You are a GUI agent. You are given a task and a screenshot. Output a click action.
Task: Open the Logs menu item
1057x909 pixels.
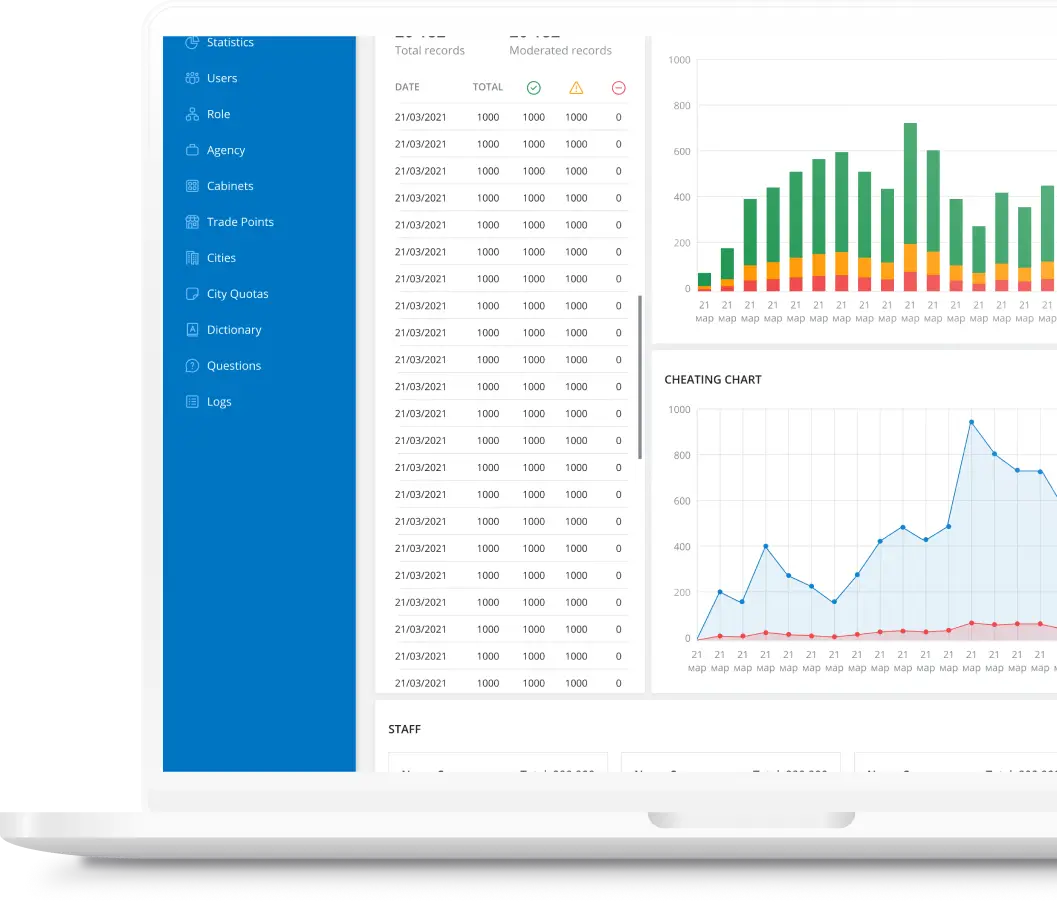coord(218,402)
